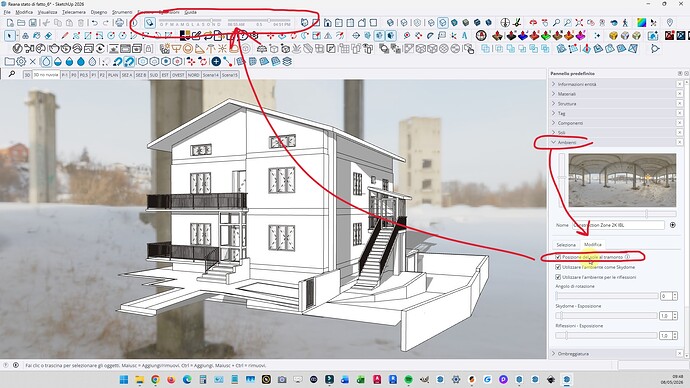Click the Axes tool icon

pos(453,36)
